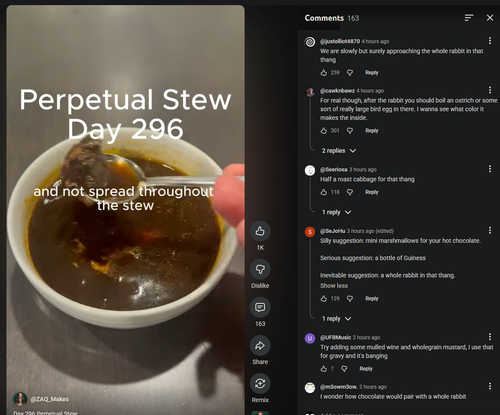Open @cawknbawz profile avatar

click(x=310, y=92)
